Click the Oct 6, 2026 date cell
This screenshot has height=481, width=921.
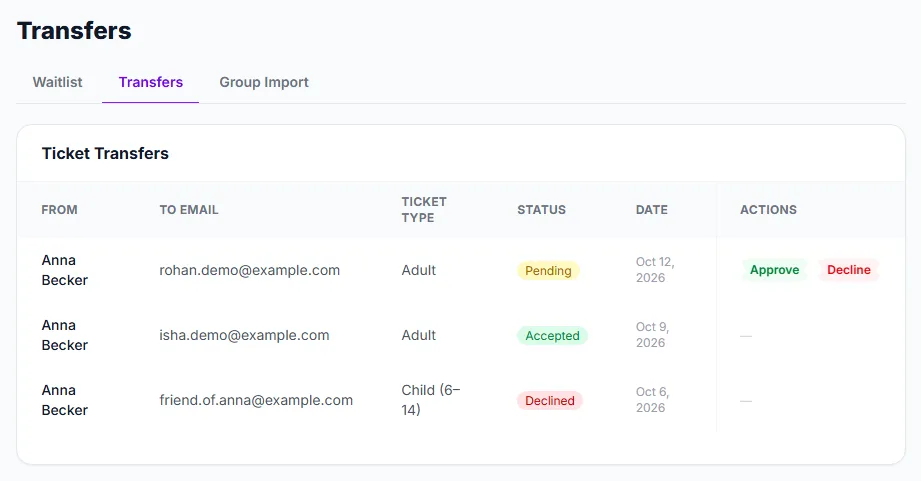[x=653, y=400]
